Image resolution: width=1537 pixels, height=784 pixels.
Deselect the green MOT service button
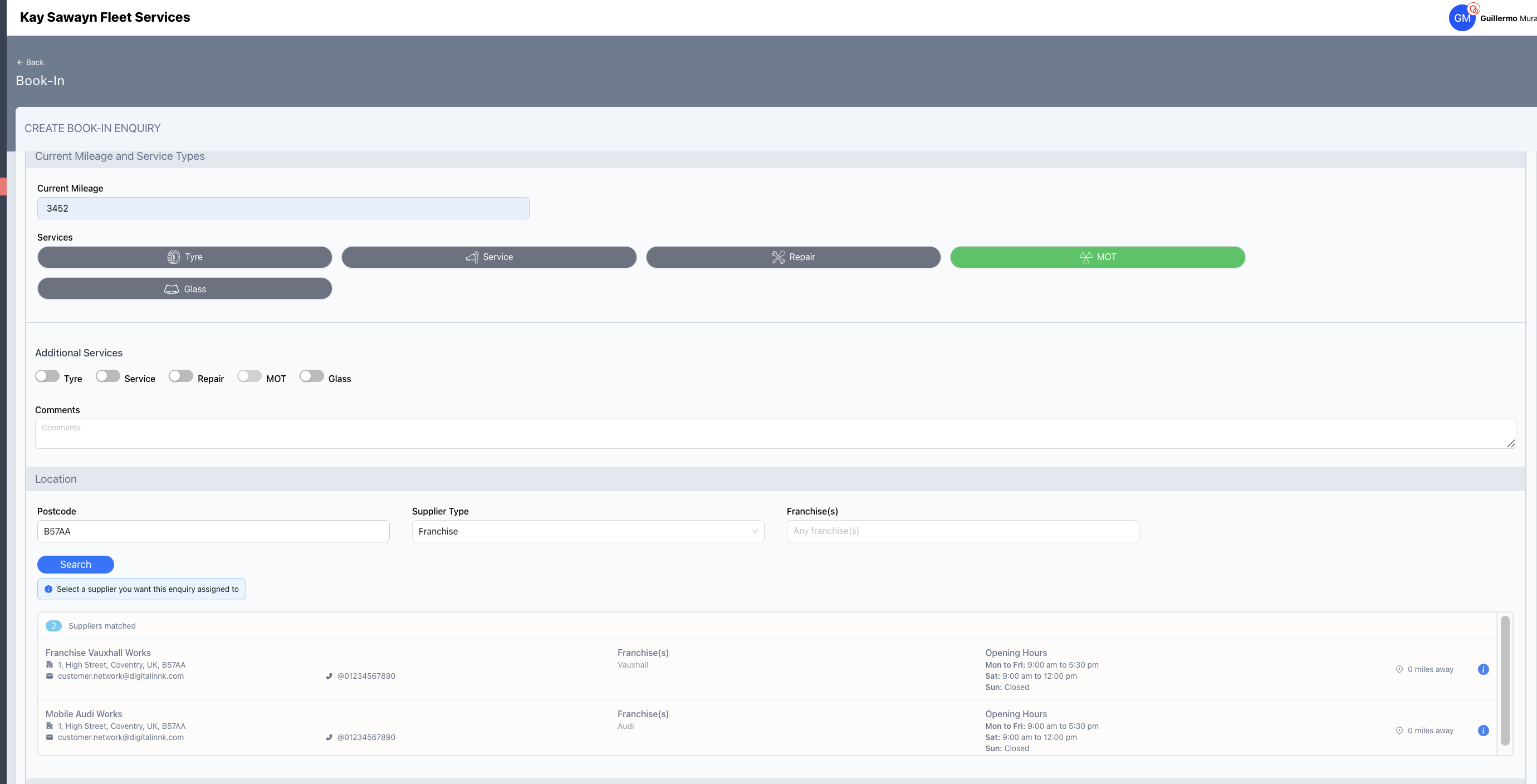point(1097,257)
